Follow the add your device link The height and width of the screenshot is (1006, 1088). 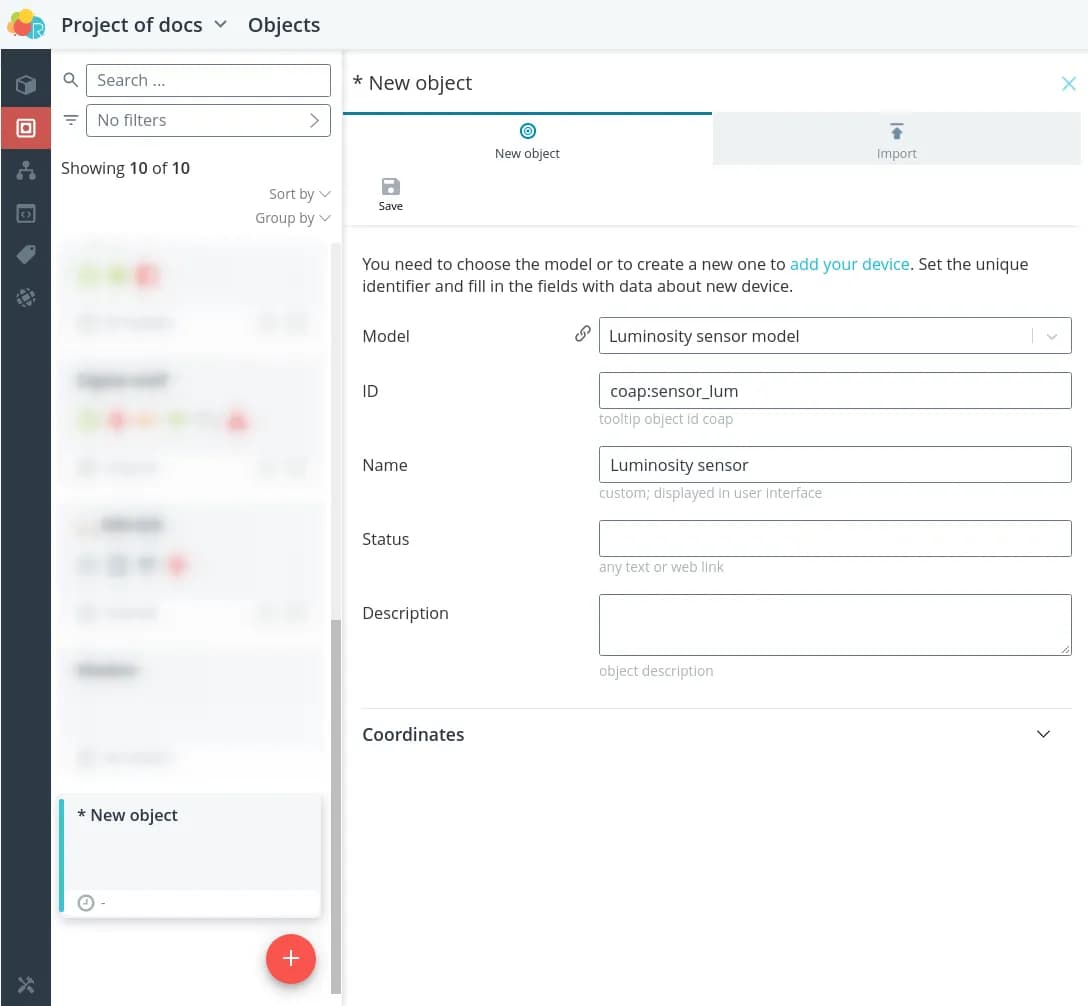tap(849, 264)
